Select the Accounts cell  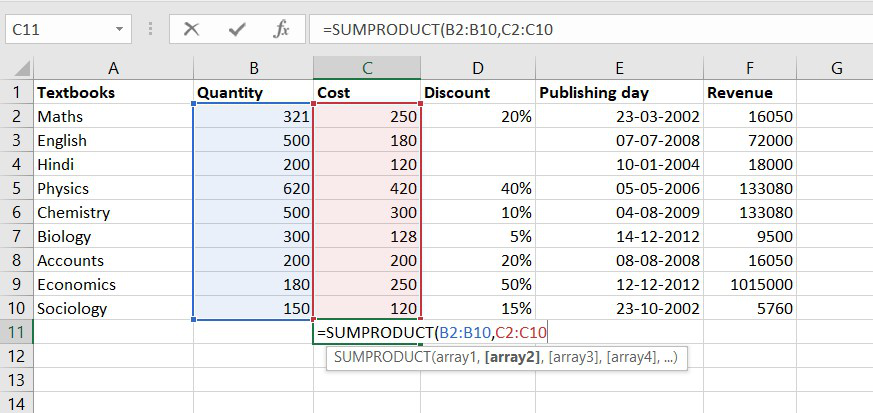pos(114,260)
